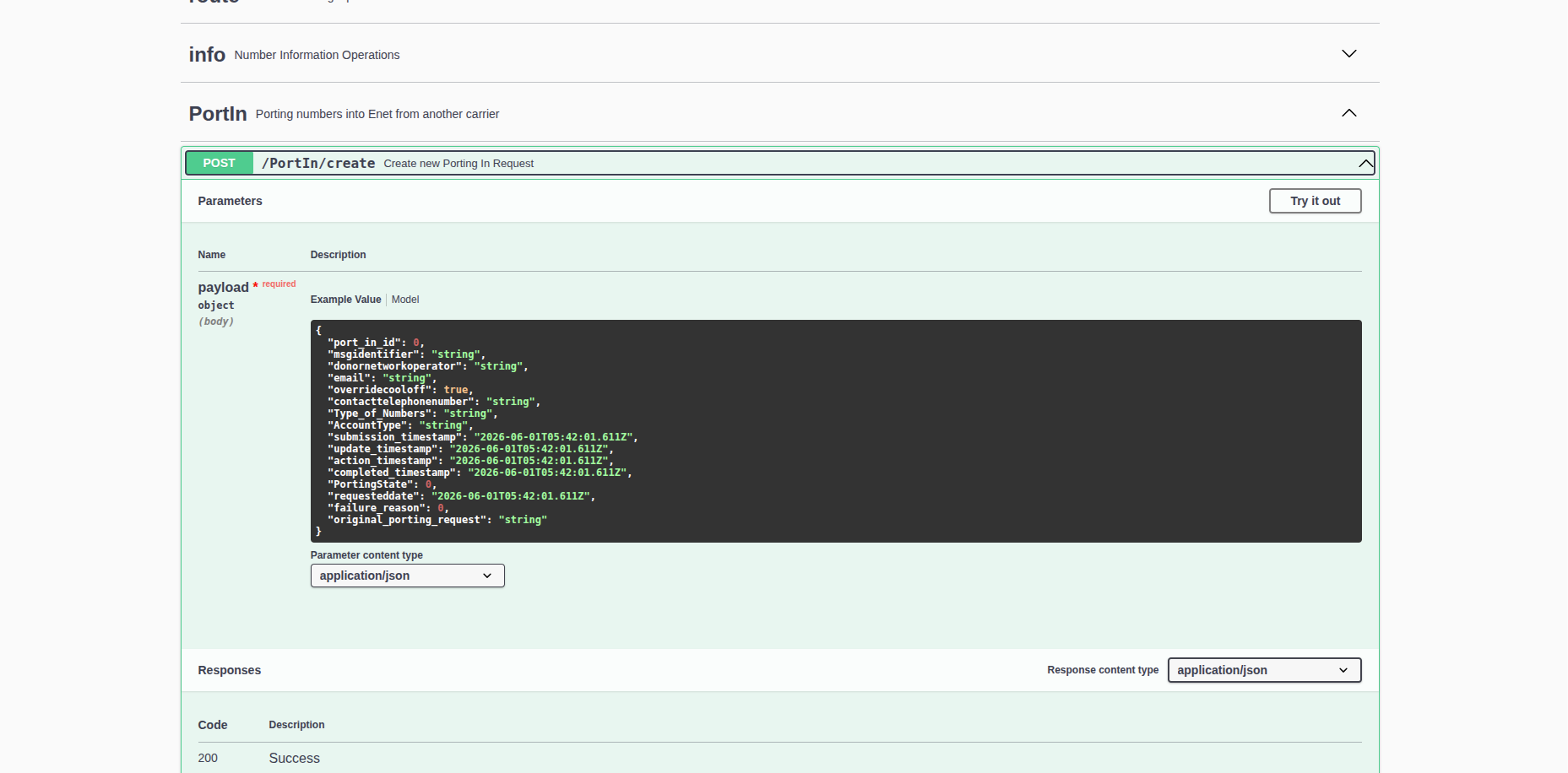Image resolution: width=1568 pixels, height=773 pixels.
Task: Expand the info section chevron
Action: [1348, 54]
